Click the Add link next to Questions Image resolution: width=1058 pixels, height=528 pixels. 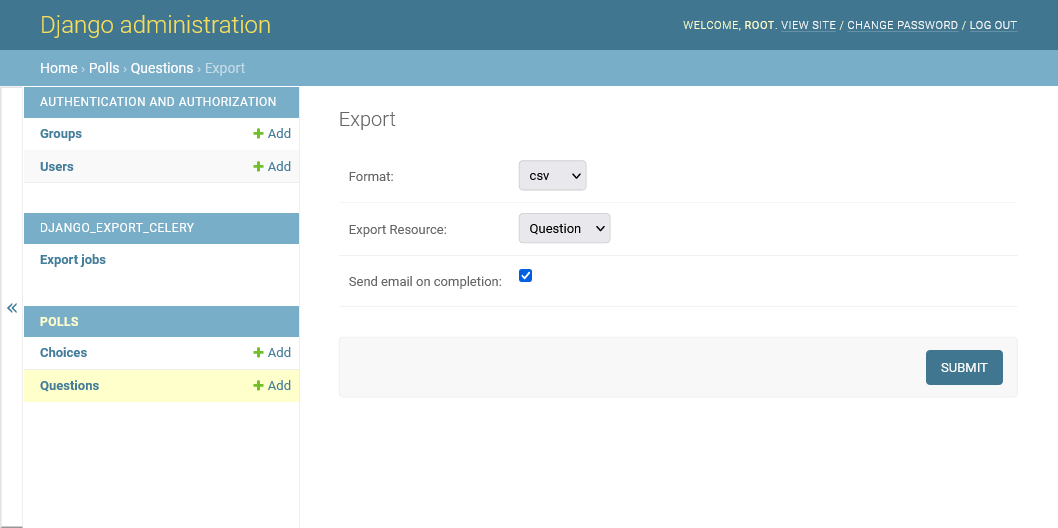click(272, 386)
